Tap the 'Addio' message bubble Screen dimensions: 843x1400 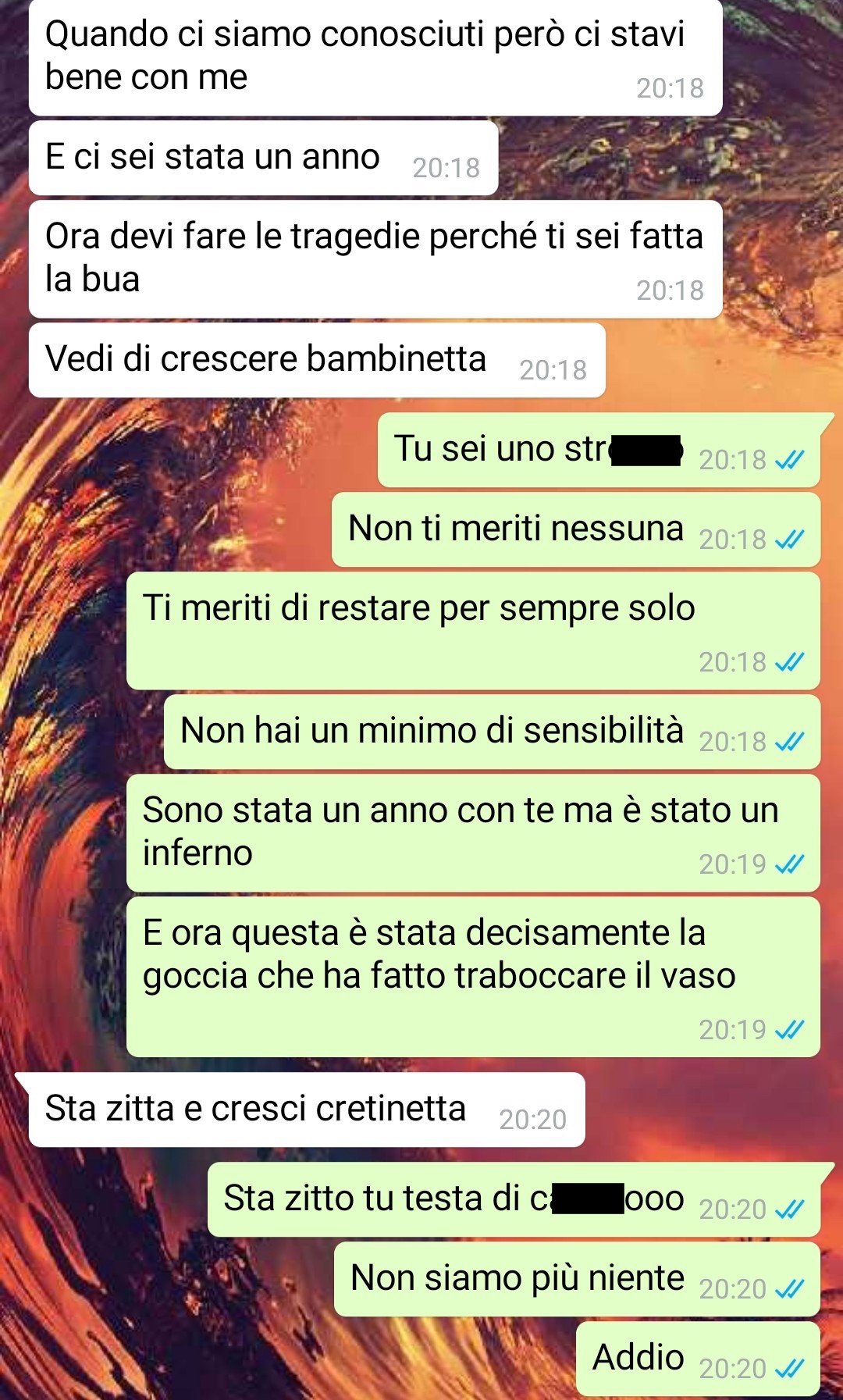click(x=698, y=1359)
